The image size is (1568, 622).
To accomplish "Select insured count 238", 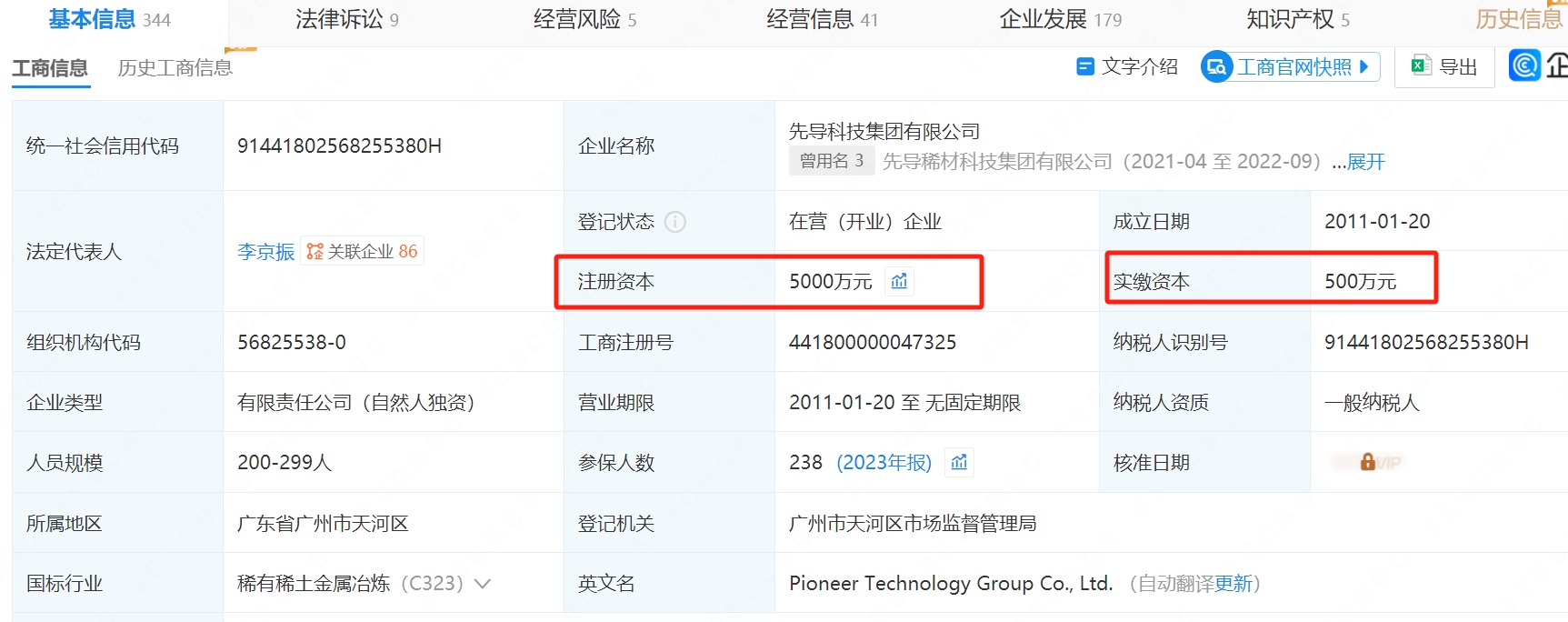I will point(805,463).
